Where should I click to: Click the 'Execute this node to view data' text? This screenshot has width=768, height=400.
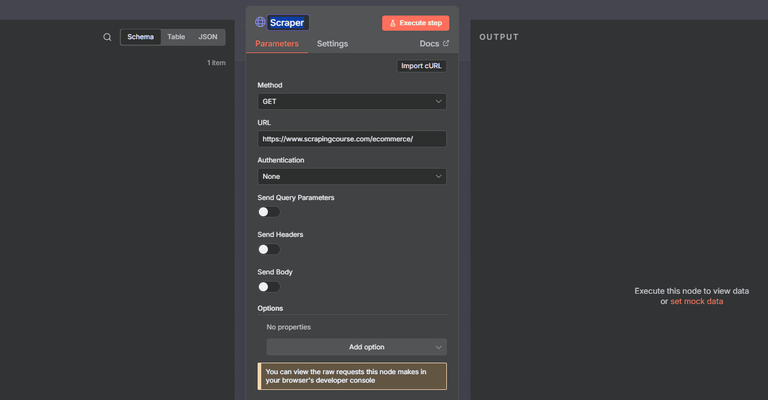point(692,291)
